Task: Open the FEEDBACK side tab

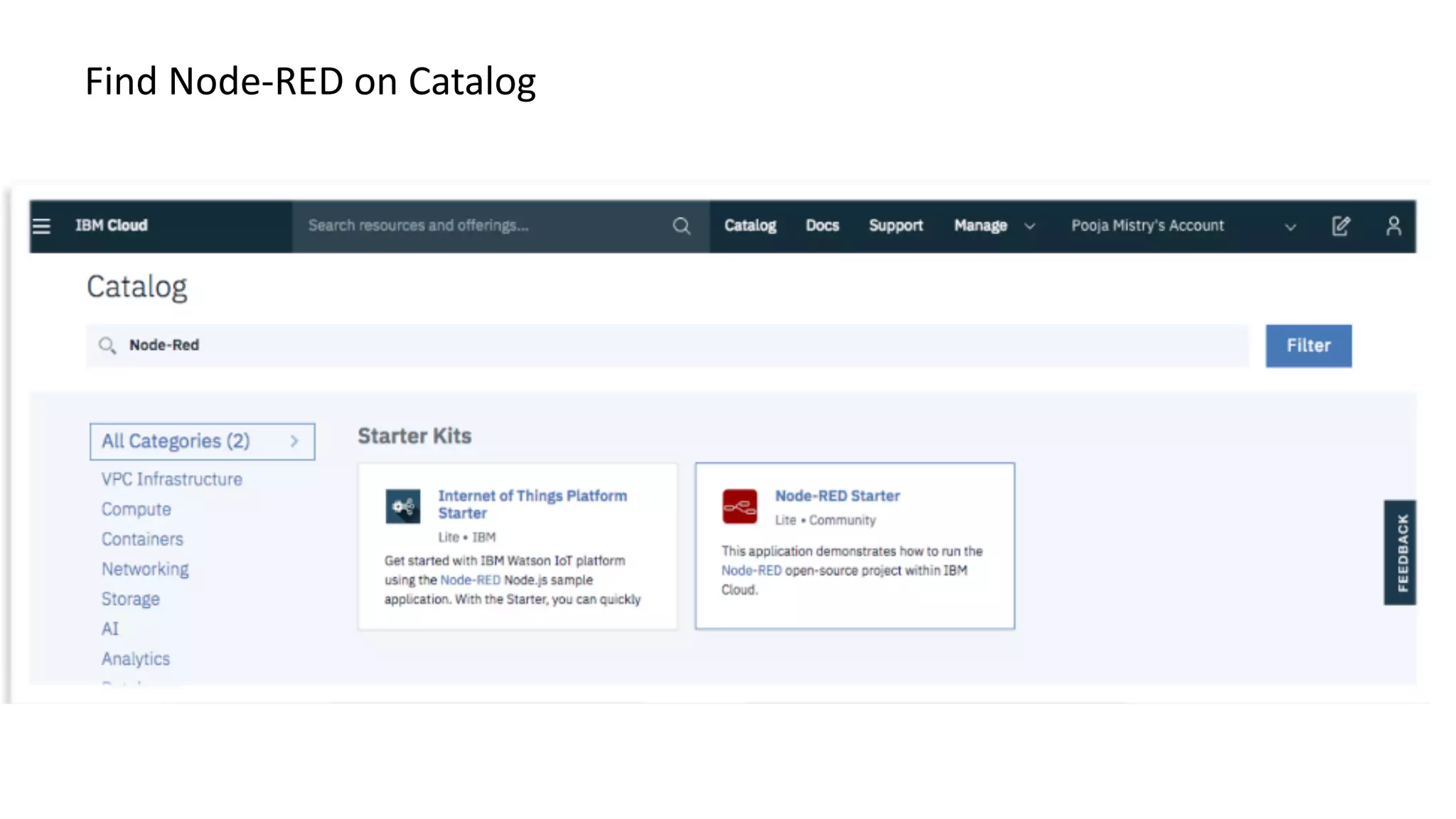Action: (x=1399, y=552)
